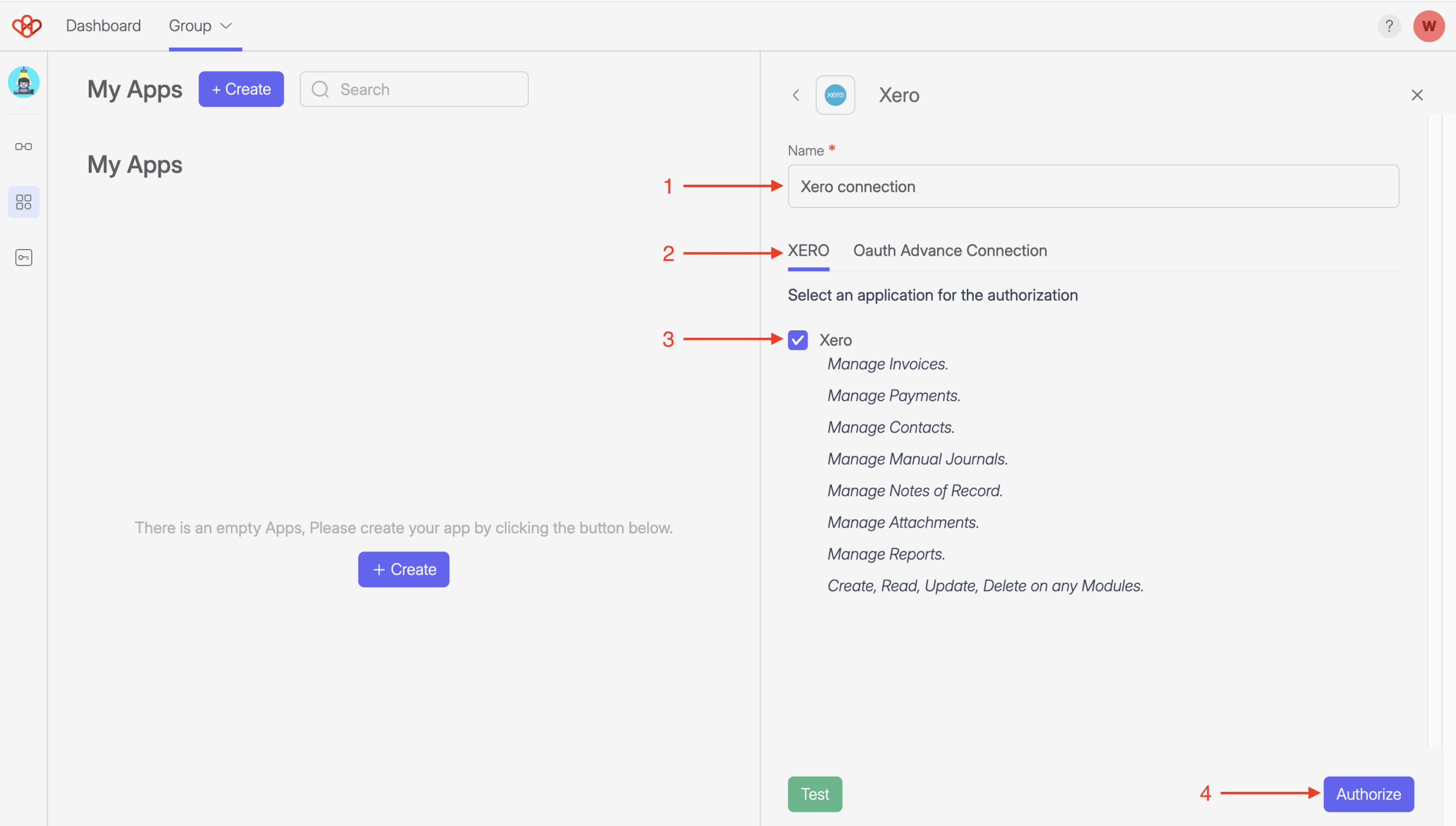Image resolution: width=1456 pixels, height=826 pixels.
Task: Close the Xero panel
Action: pos(1417,95)
